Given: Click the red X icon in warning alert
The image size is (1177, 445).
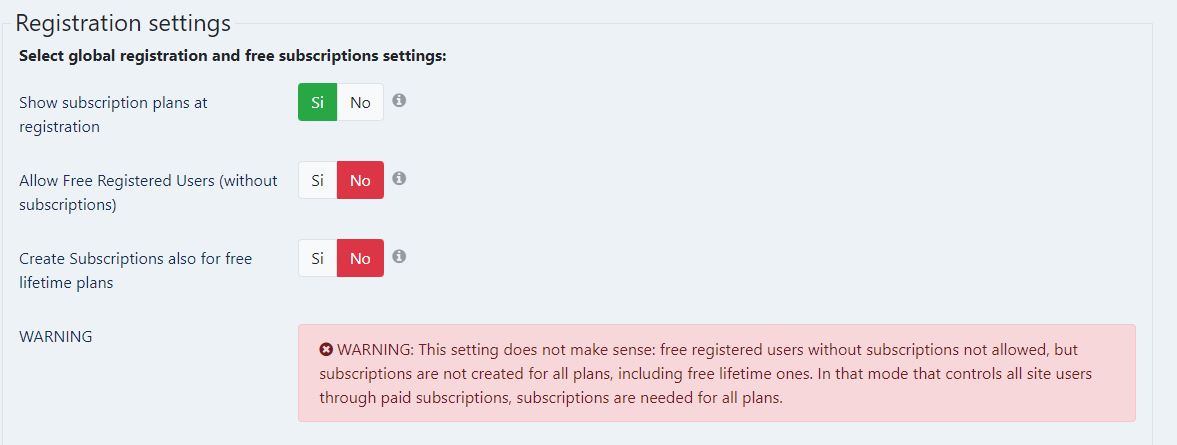Looking at the screenshot, I should coord(326,350).
